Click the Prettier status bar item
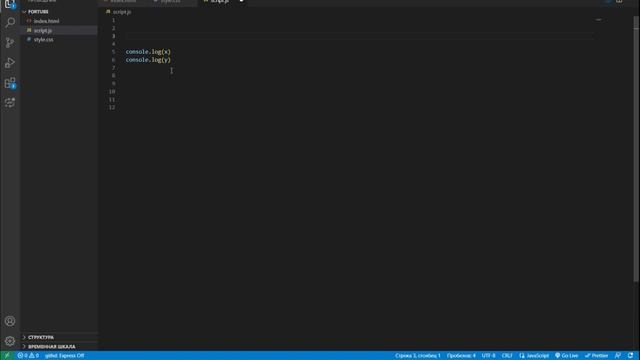This screenshot has width=640, height=360. (x=596, y=356)
